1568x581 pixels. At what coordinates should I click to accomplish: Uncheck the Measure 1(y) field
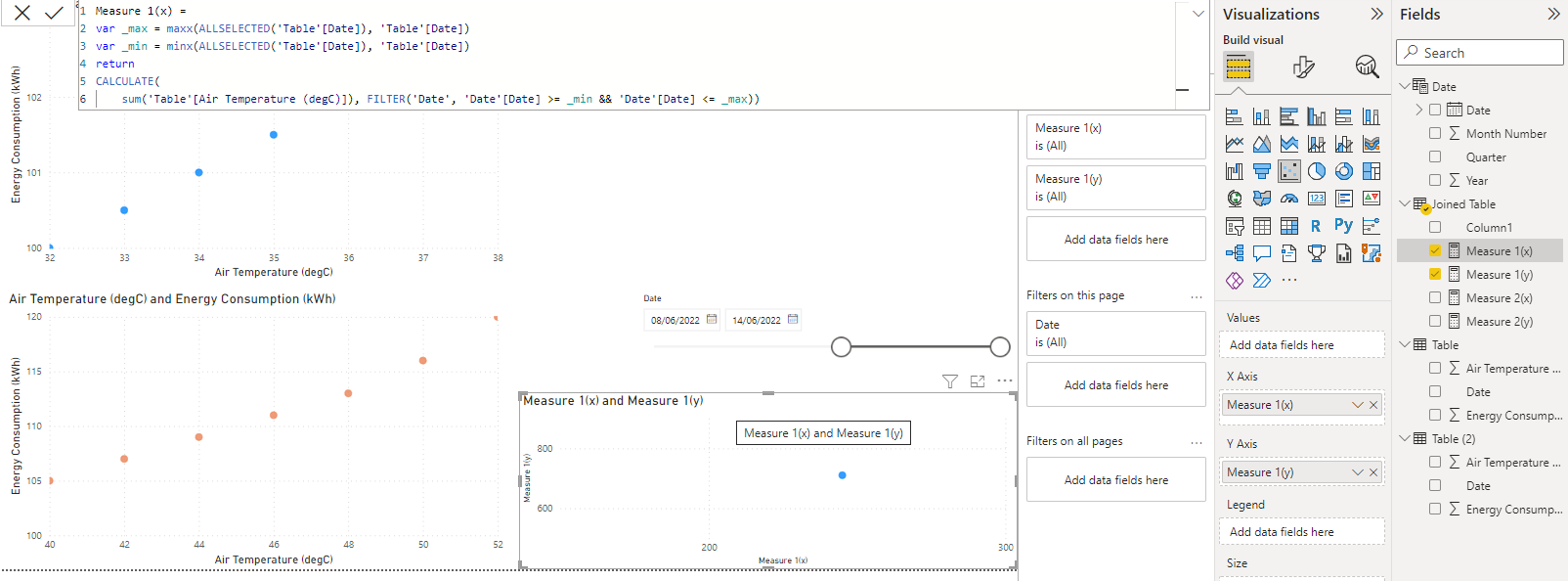[x=1435, y=274]
